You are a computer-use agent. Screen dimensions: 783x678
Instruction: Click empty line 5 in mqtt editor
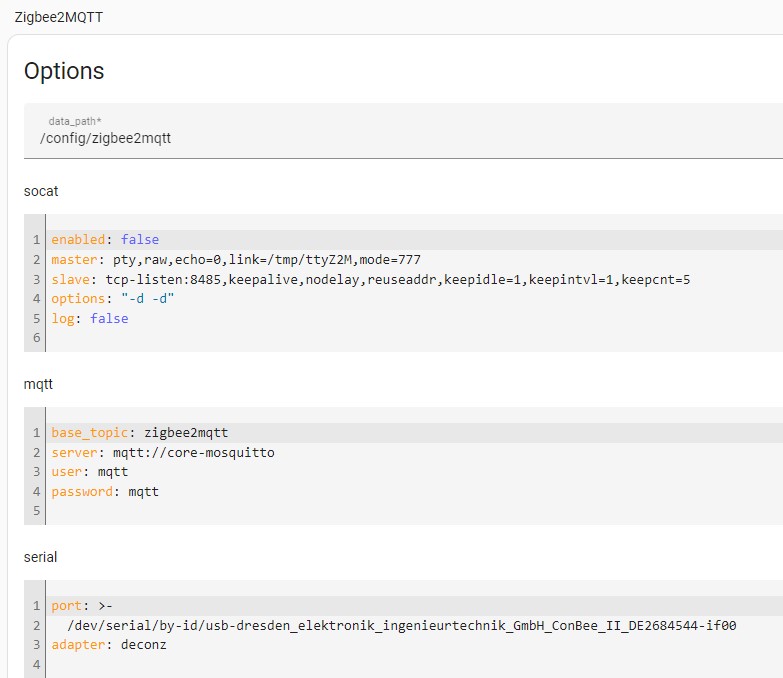414,511
